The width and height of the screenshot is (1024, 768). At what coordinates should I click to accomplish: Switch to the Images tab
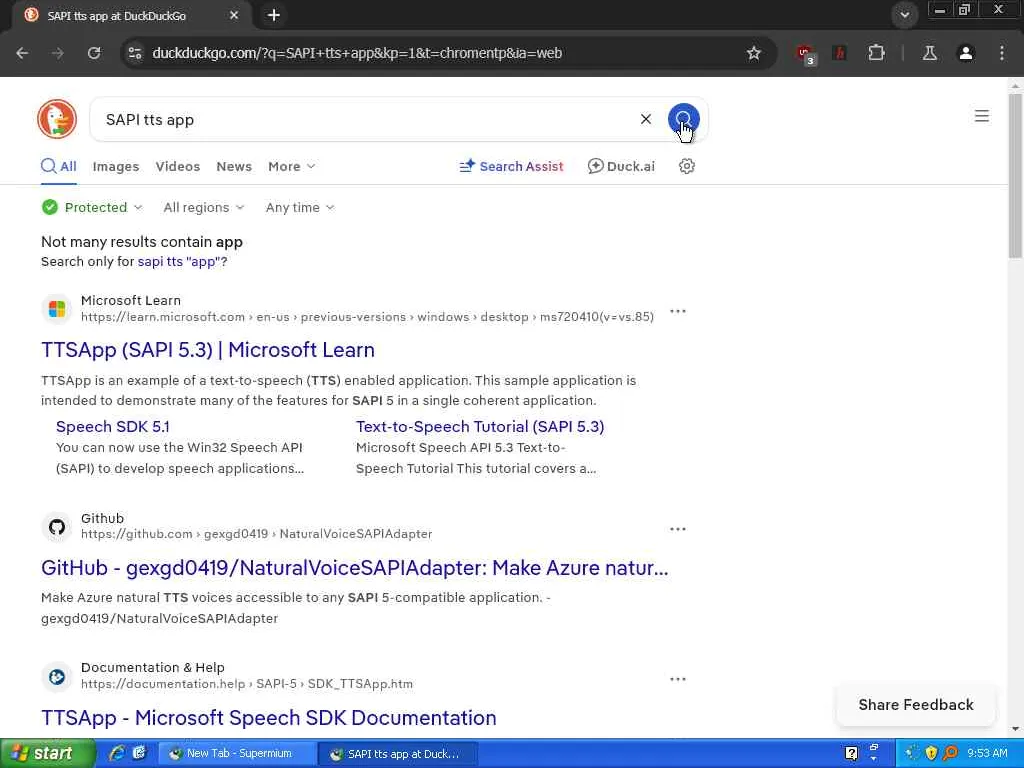[116, 166]
